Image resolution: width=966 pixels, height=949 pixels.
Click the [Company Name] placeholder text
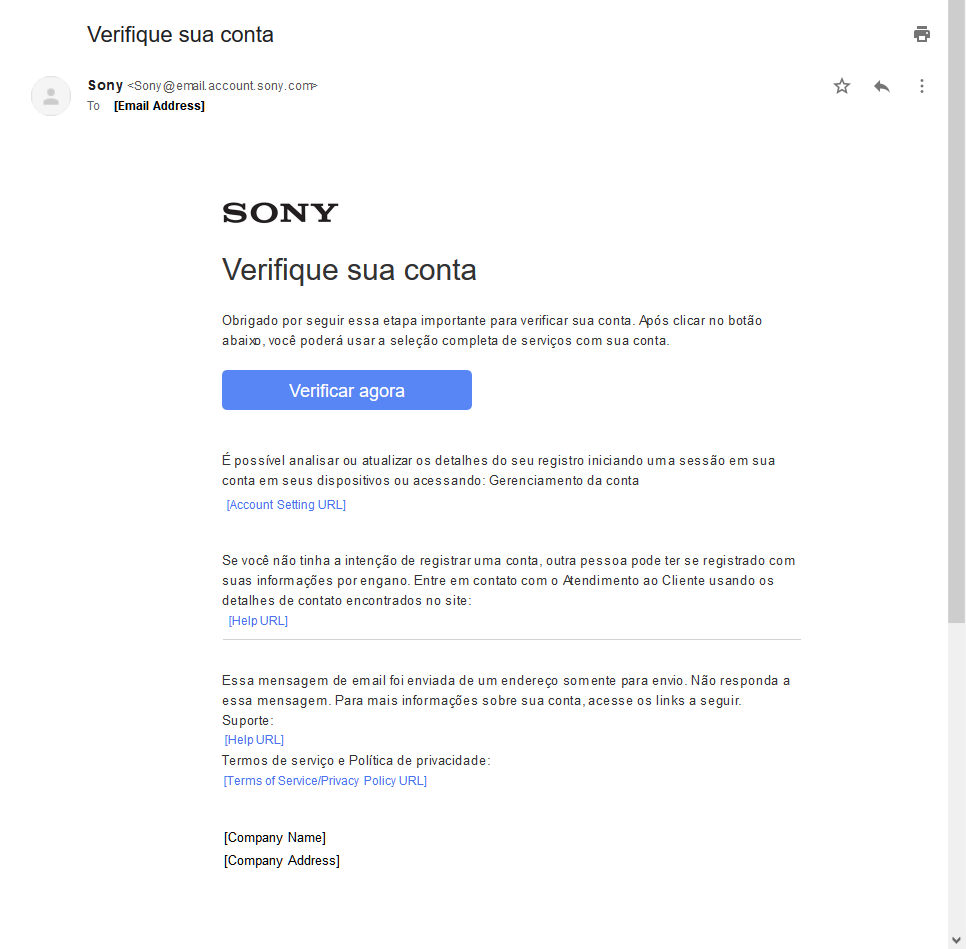275,838
